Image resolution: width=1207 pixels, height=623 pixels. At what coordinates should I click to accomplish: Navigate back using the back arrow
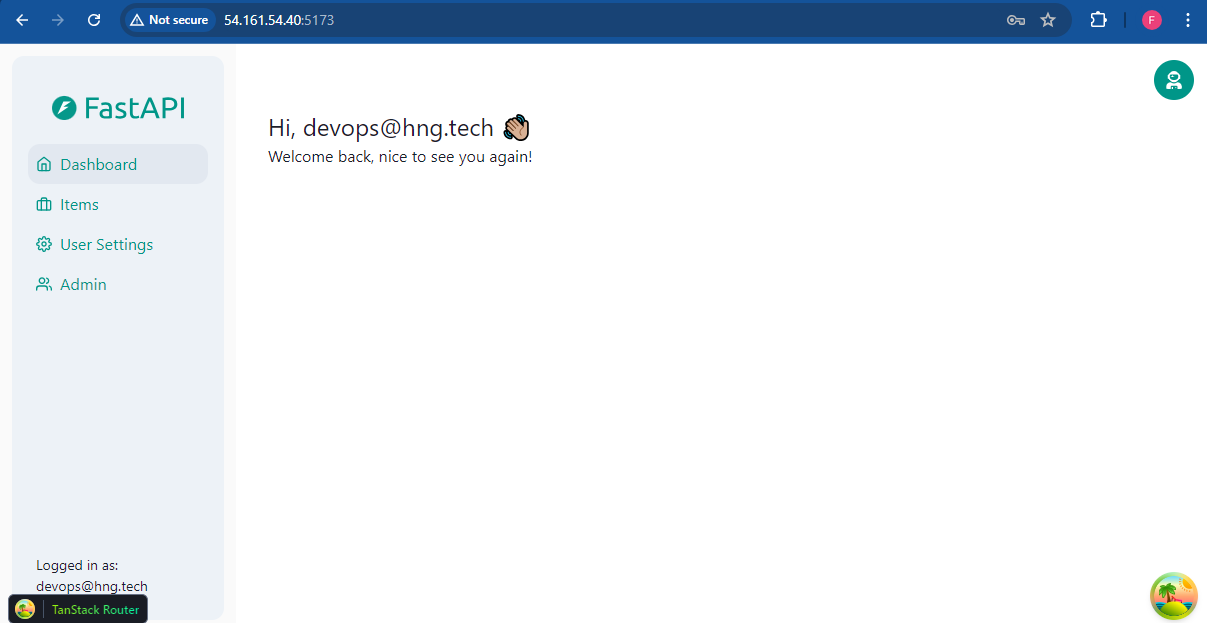21,19
